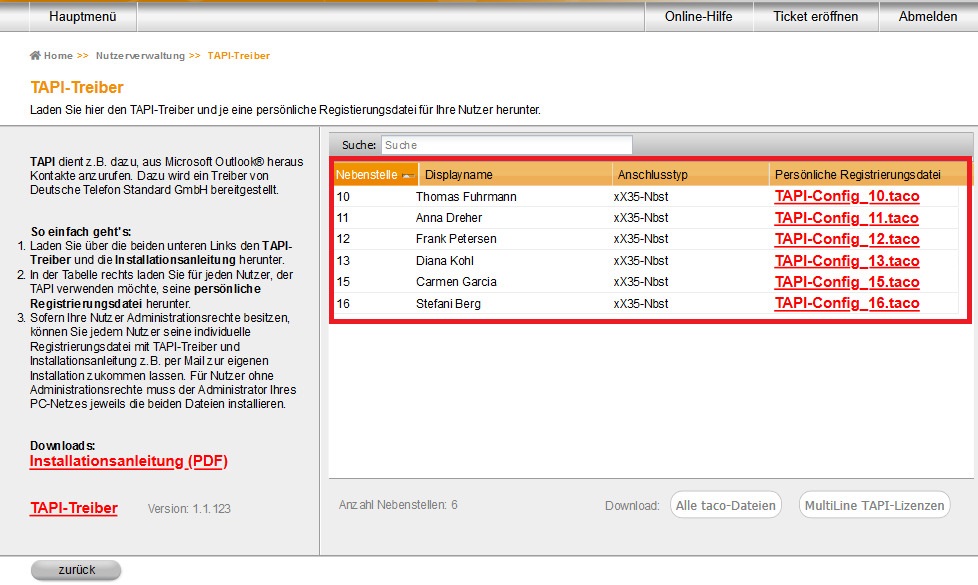Sort by the Displayname column header
This screenshot has height=585, width=978.
(x=515, y=175)
